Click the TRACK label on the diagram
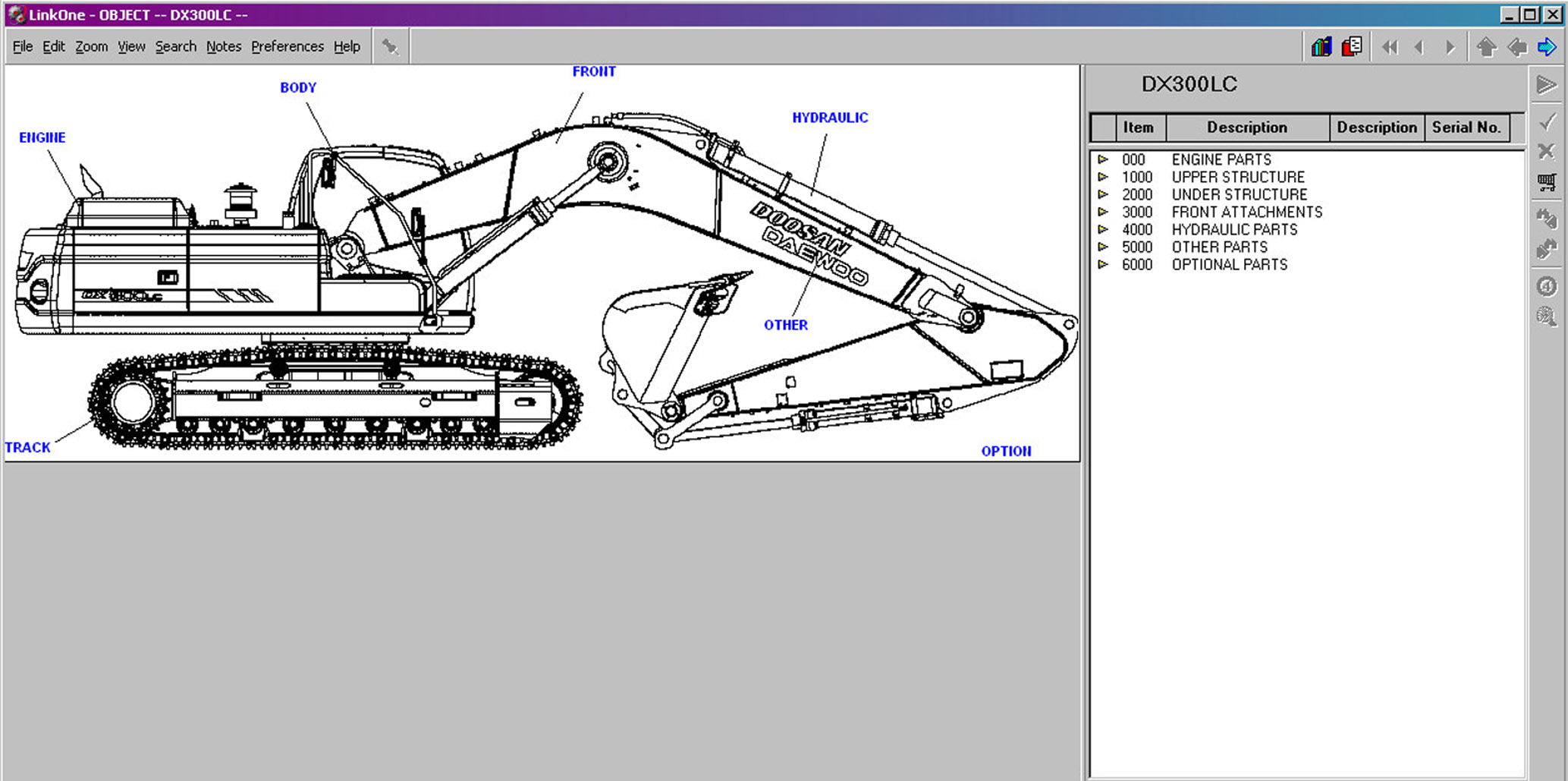 click(x=27, y=448)
